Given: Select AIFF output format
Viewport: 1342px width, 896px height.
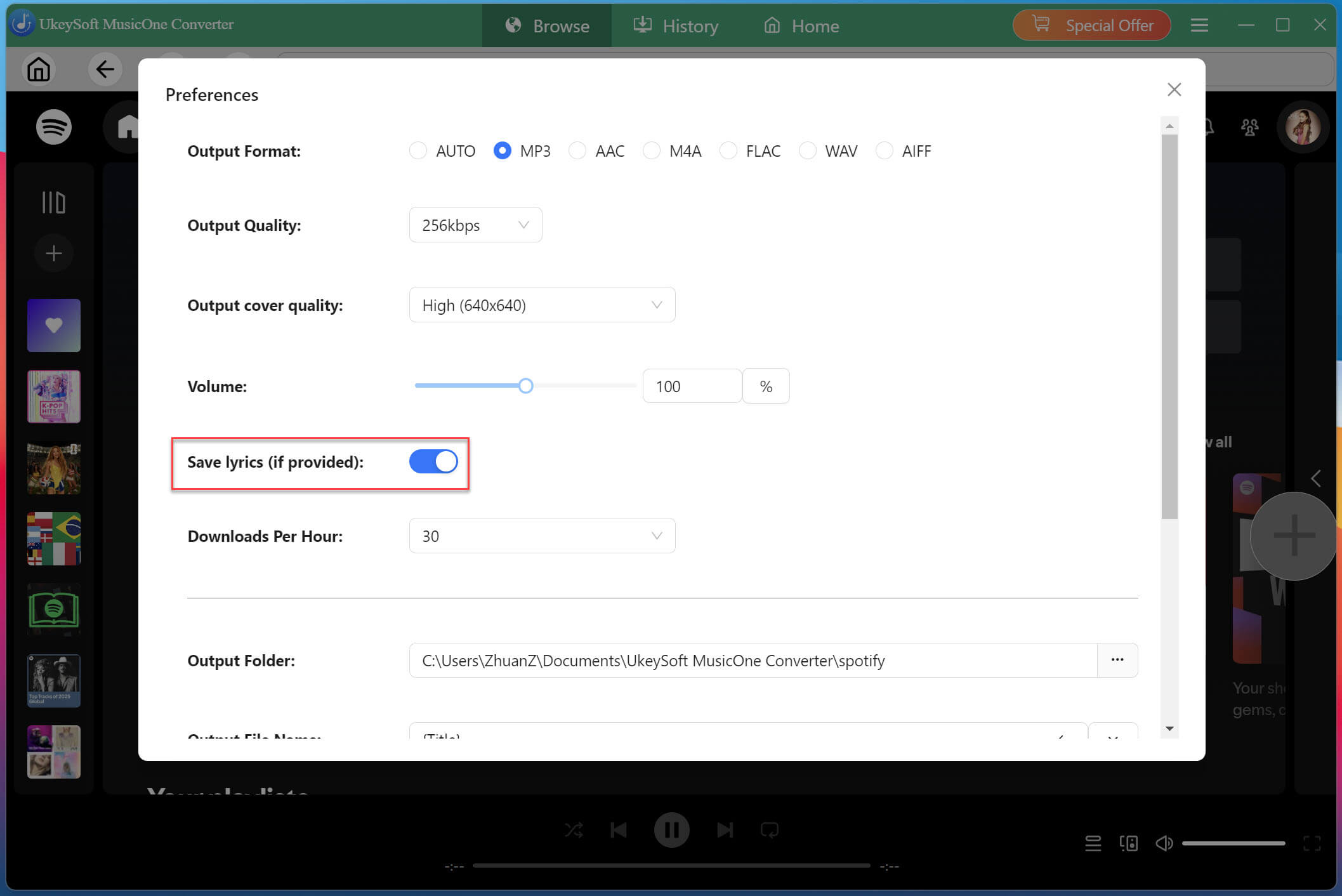Looking at the screenshot, I should pyautogui.click(x=885, y=151).
